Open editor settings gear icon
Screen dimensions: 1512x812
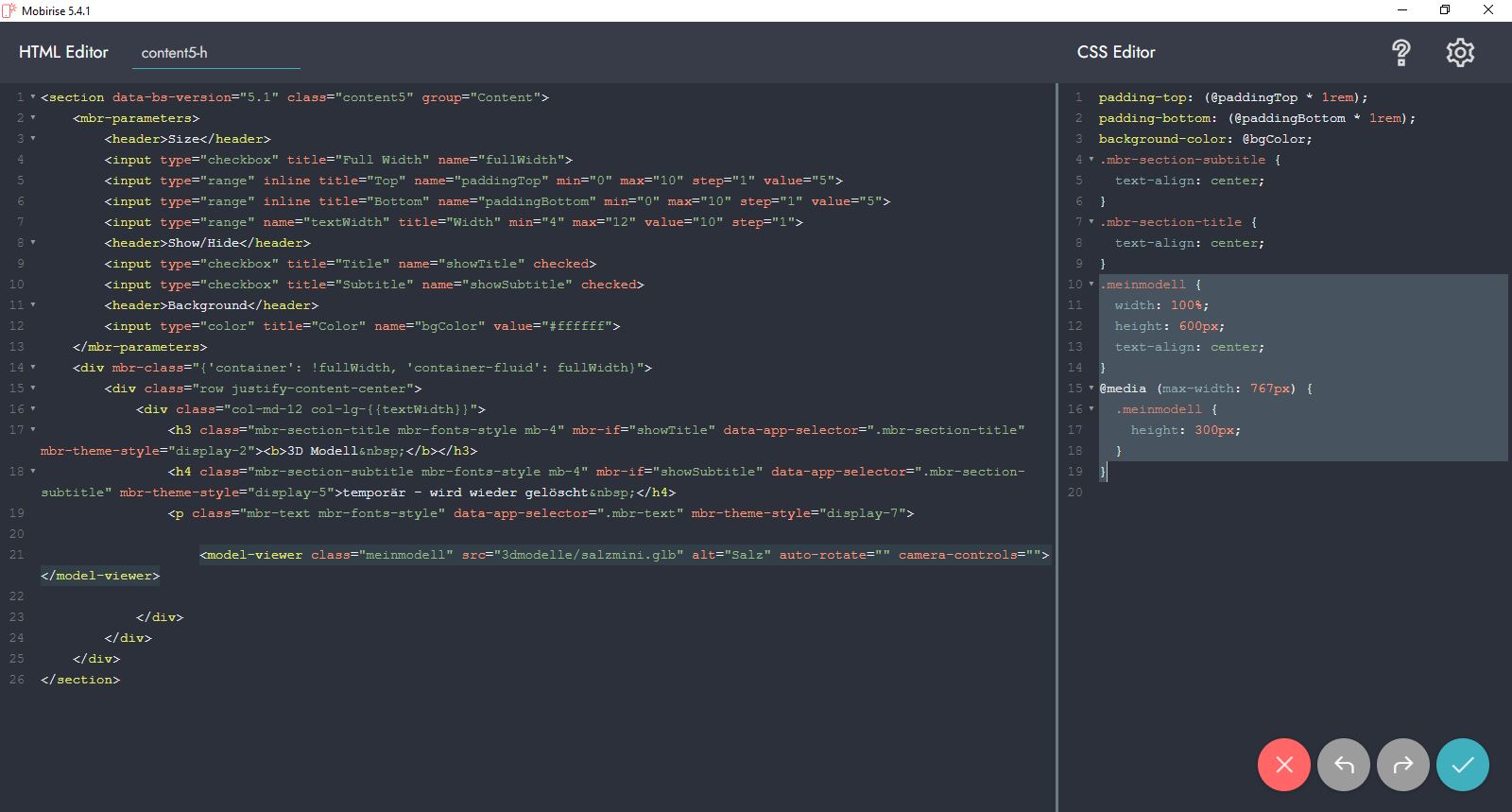pos(1459,53)
